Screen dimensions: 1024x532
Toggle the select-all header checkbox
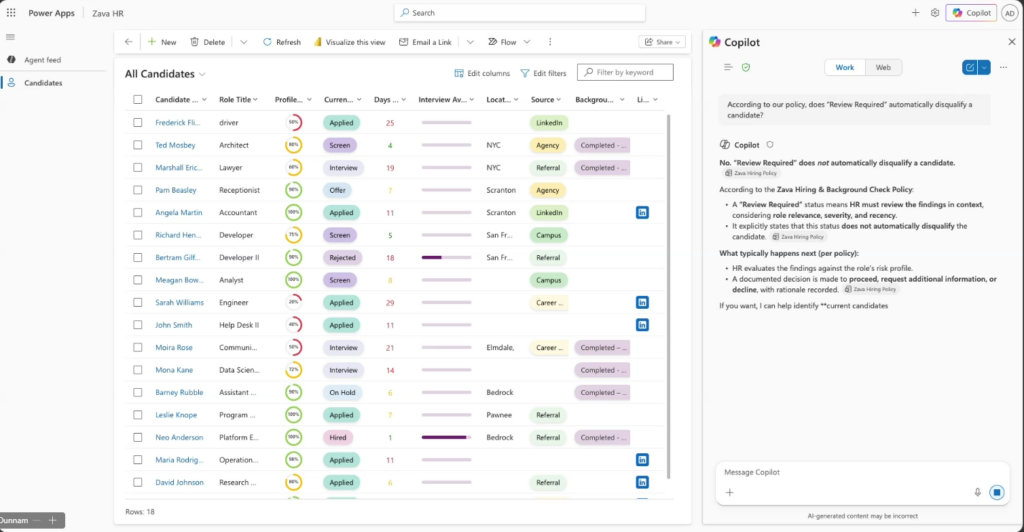[x=138, y=100]
